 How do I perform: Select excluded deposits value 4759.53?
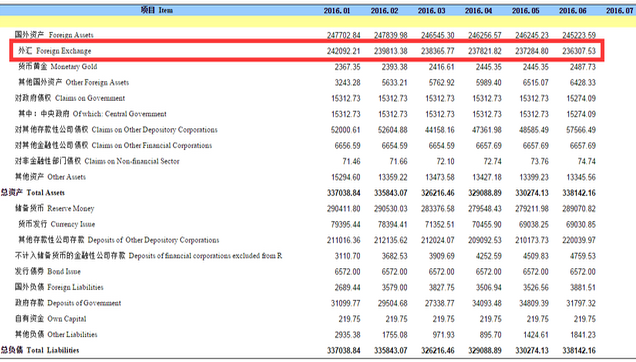click(x=582, y=256)
